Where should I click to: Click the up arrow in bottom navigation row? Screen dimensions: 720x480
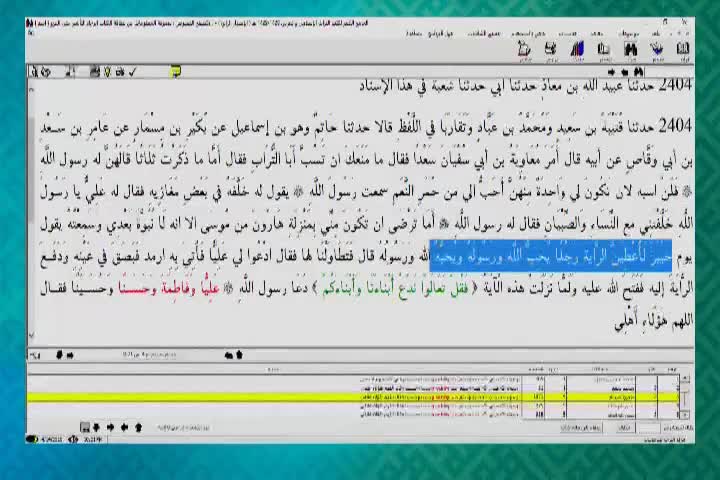coord(138,427)
